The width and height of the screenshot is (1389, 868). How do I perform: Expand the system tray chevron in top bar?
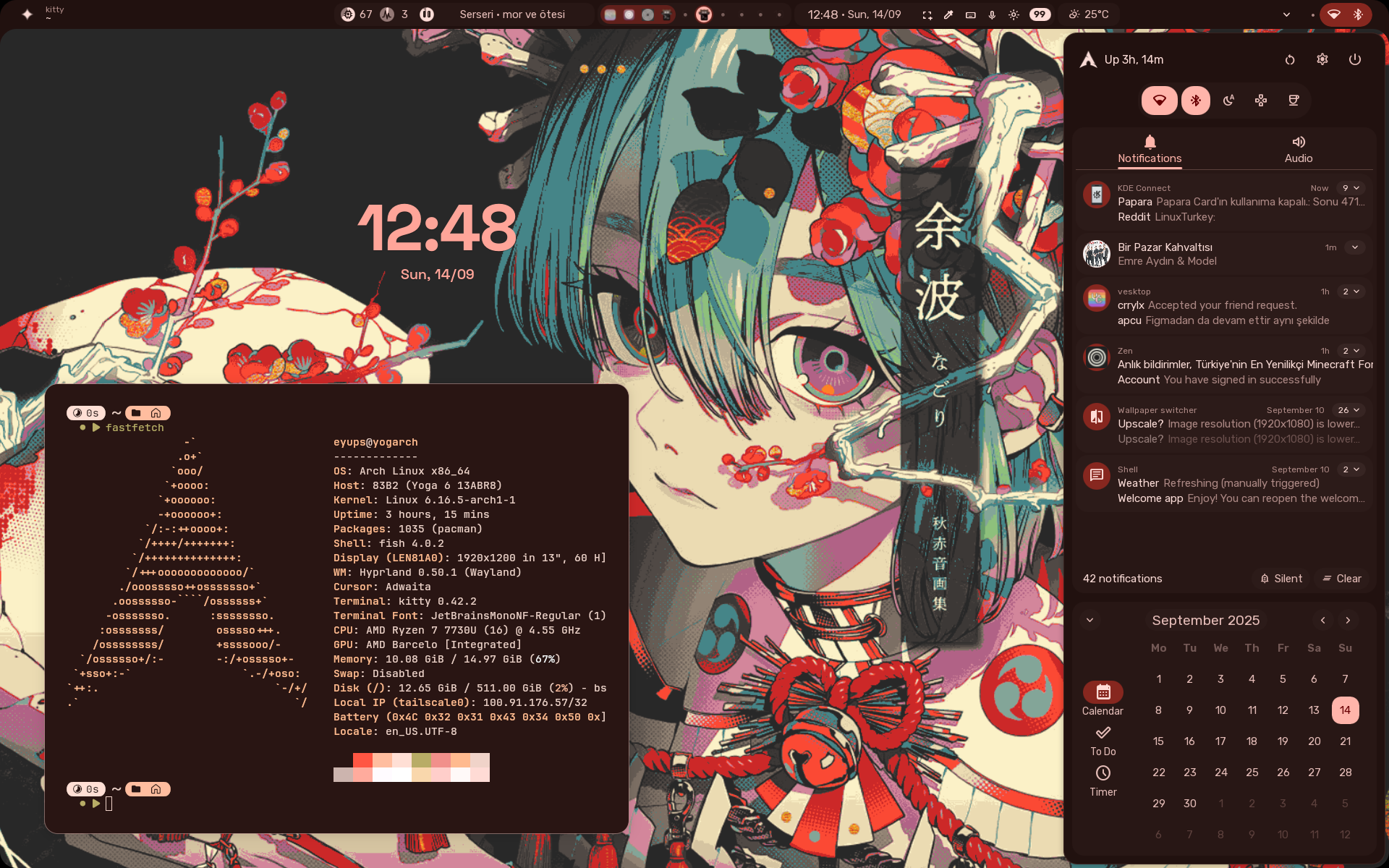(1286, 14)
